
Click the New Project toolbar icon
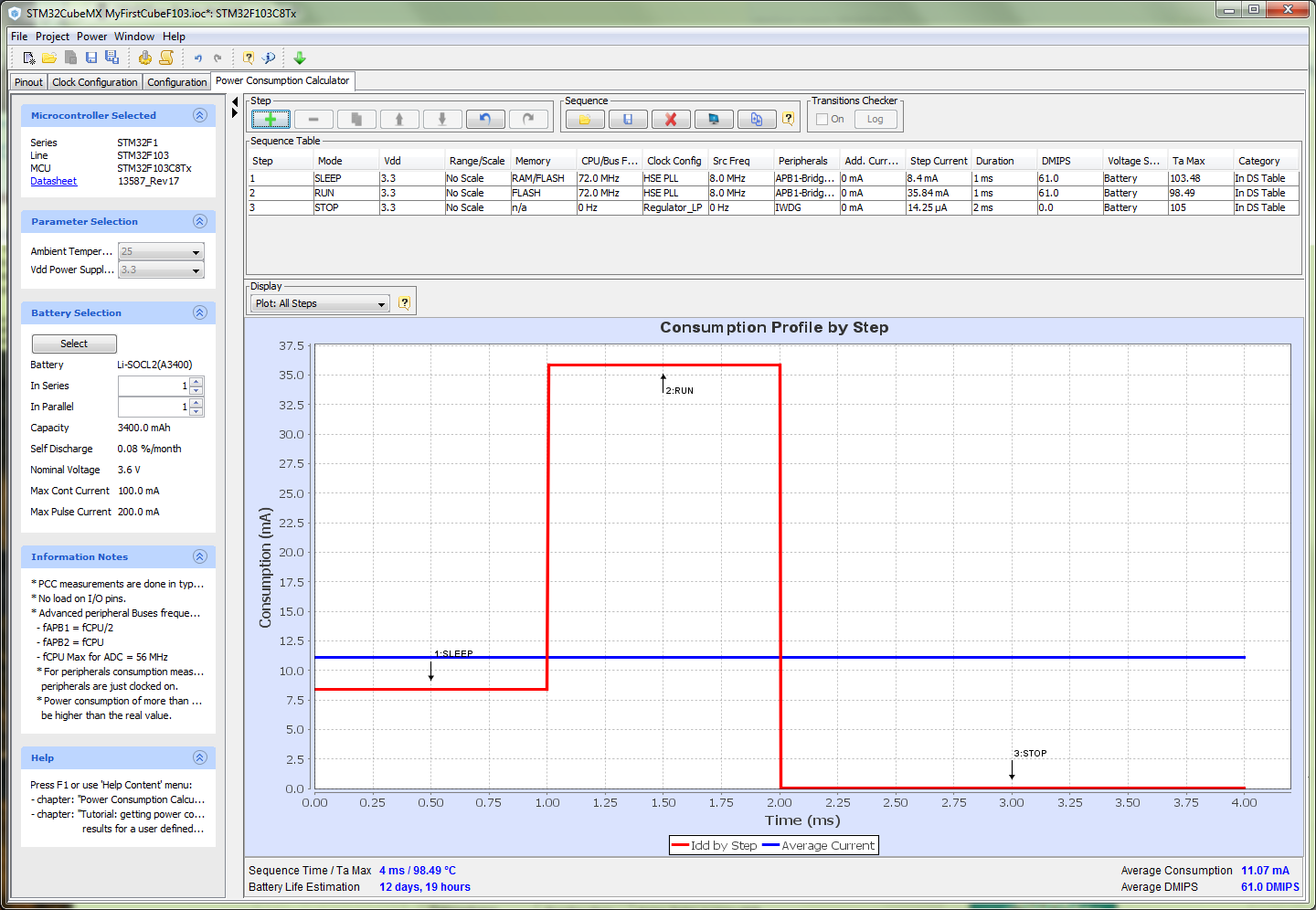[x=29, y=58]
